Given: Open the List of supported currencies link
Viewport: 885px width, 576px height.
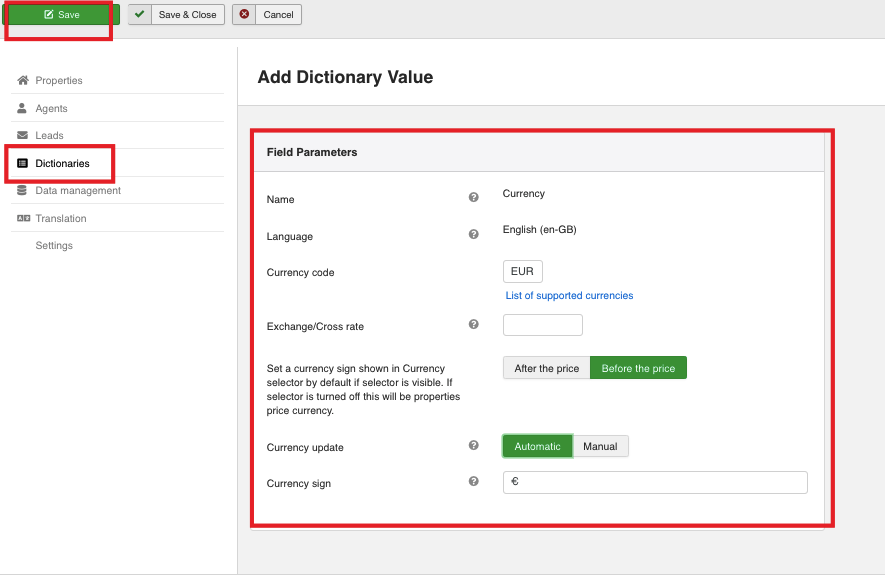Looking at the screenshot, I should pyautogui.click(x=569, y=296).
